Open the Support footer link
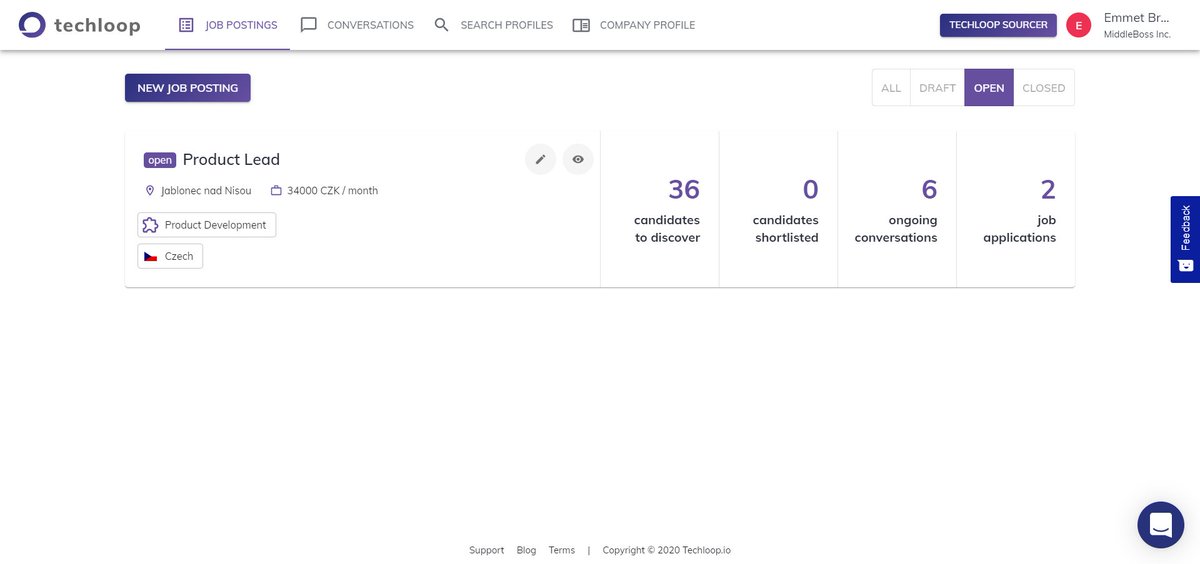Screen dimensions: 1200x564 [487, 550]
